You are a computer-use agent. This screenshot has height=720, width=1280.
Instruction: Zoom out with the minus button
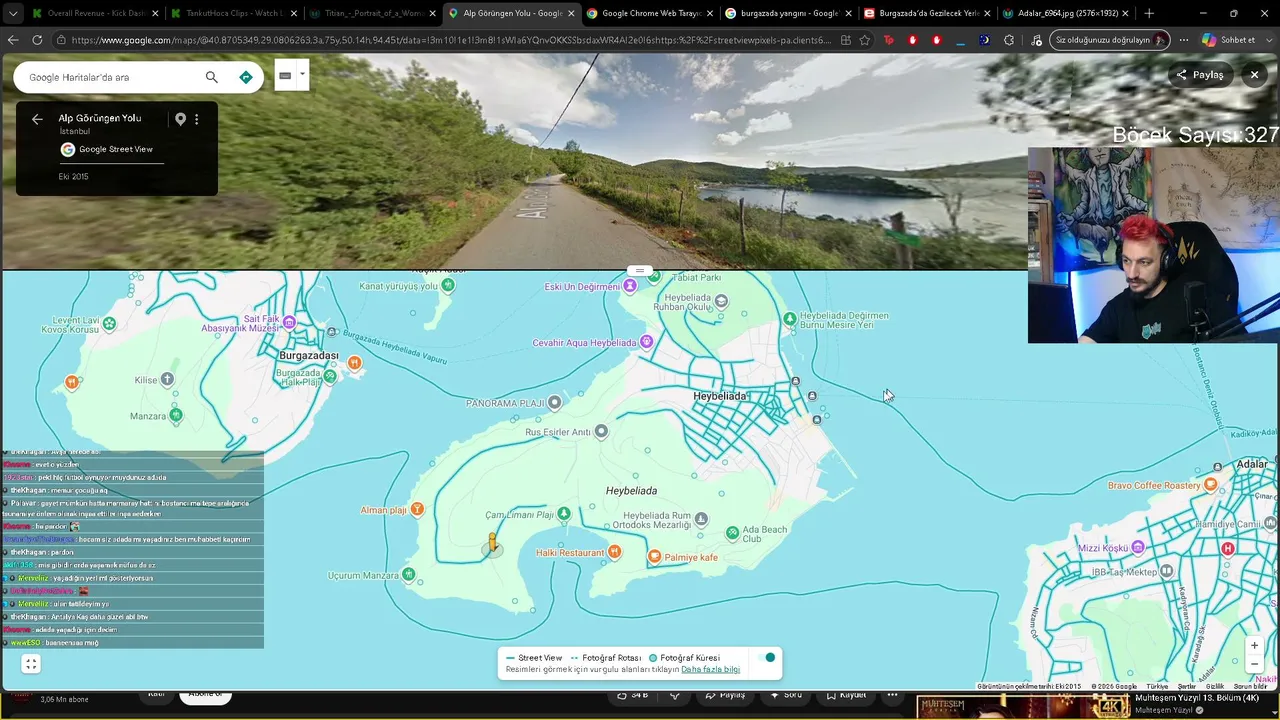[x=1254, y=664]
